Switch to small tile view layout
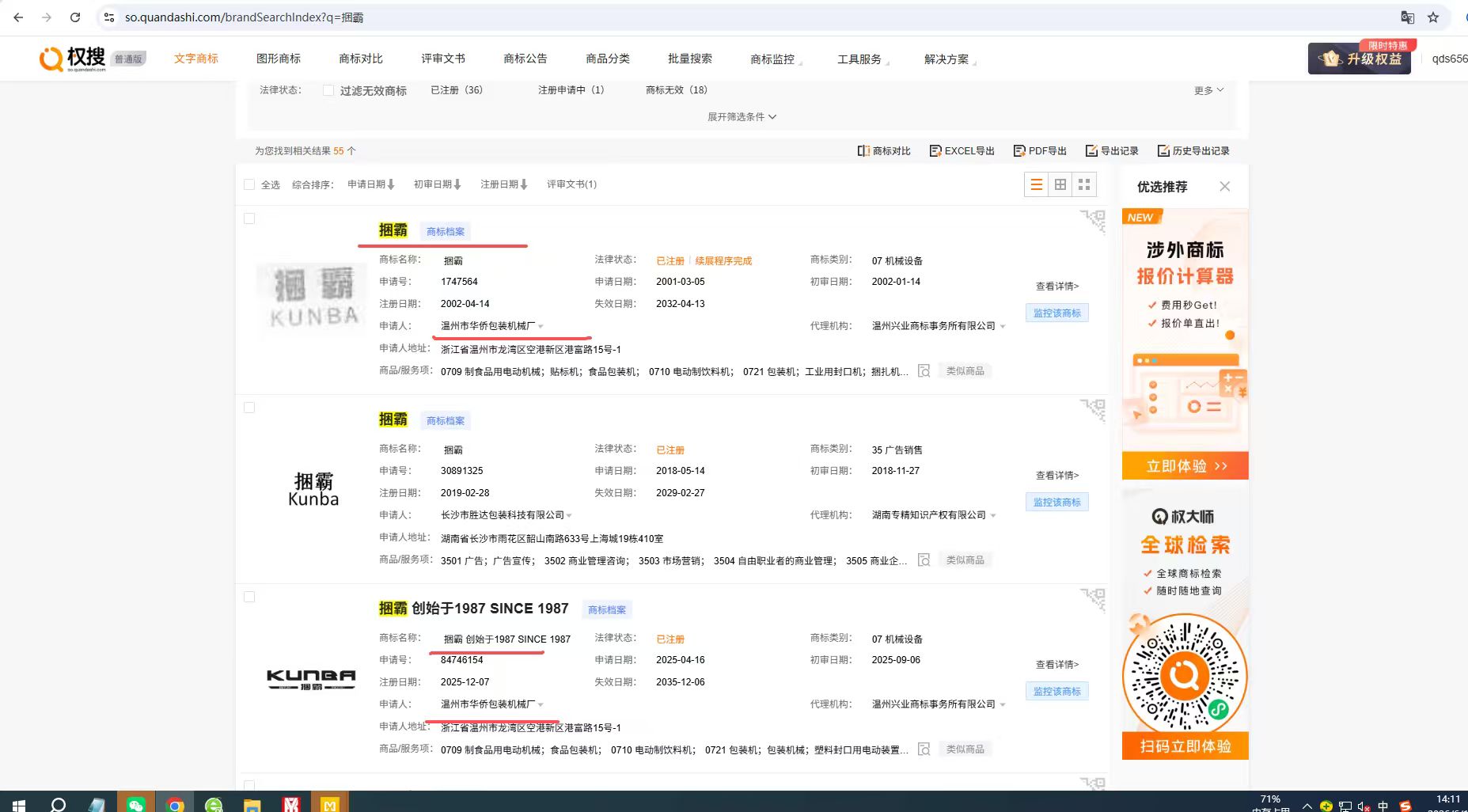The height and width of the screenshot is (812, 1468). tap(1084, 184)
